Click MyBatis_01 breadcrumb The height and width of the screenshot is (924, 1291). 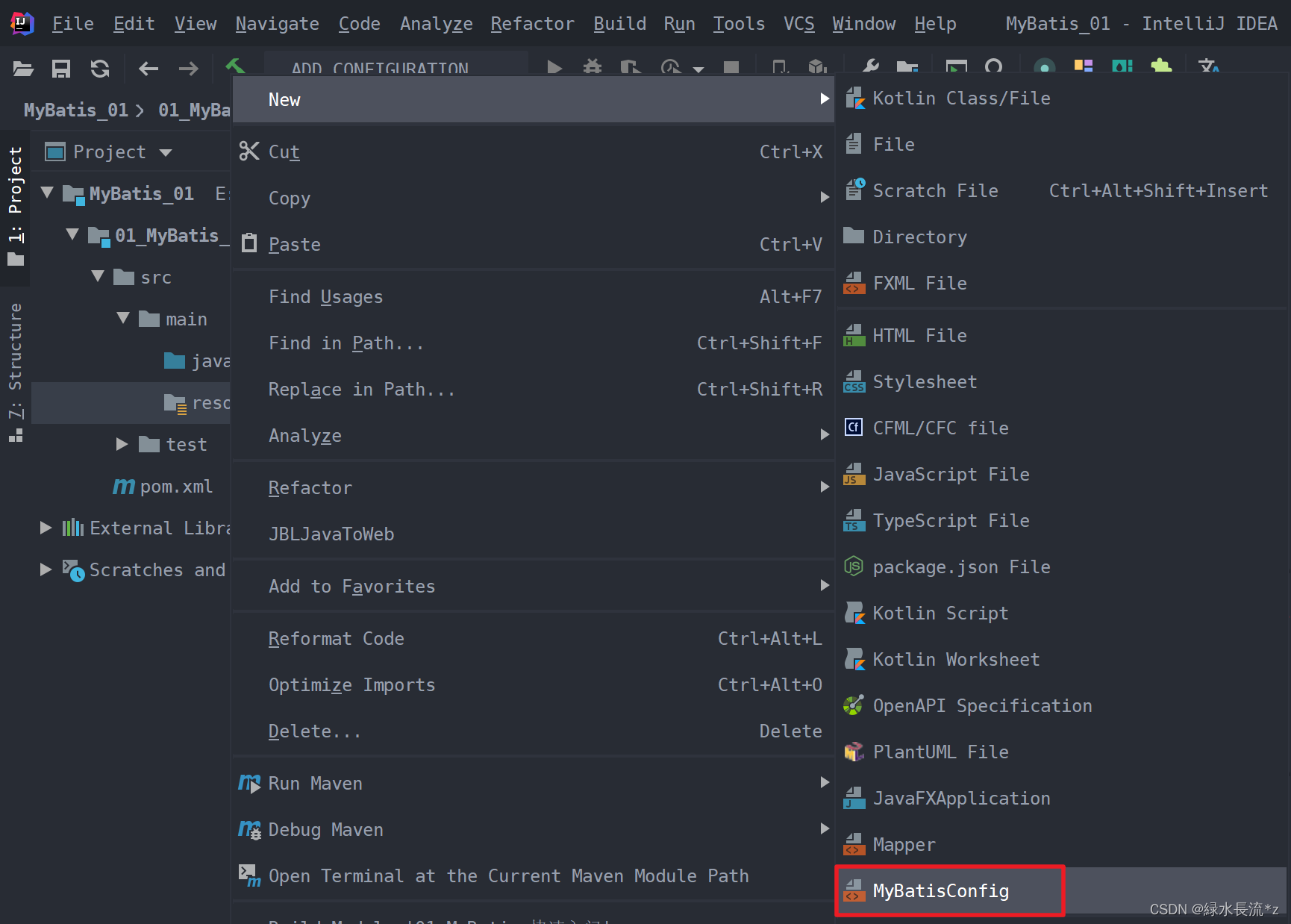click(76, 110)
